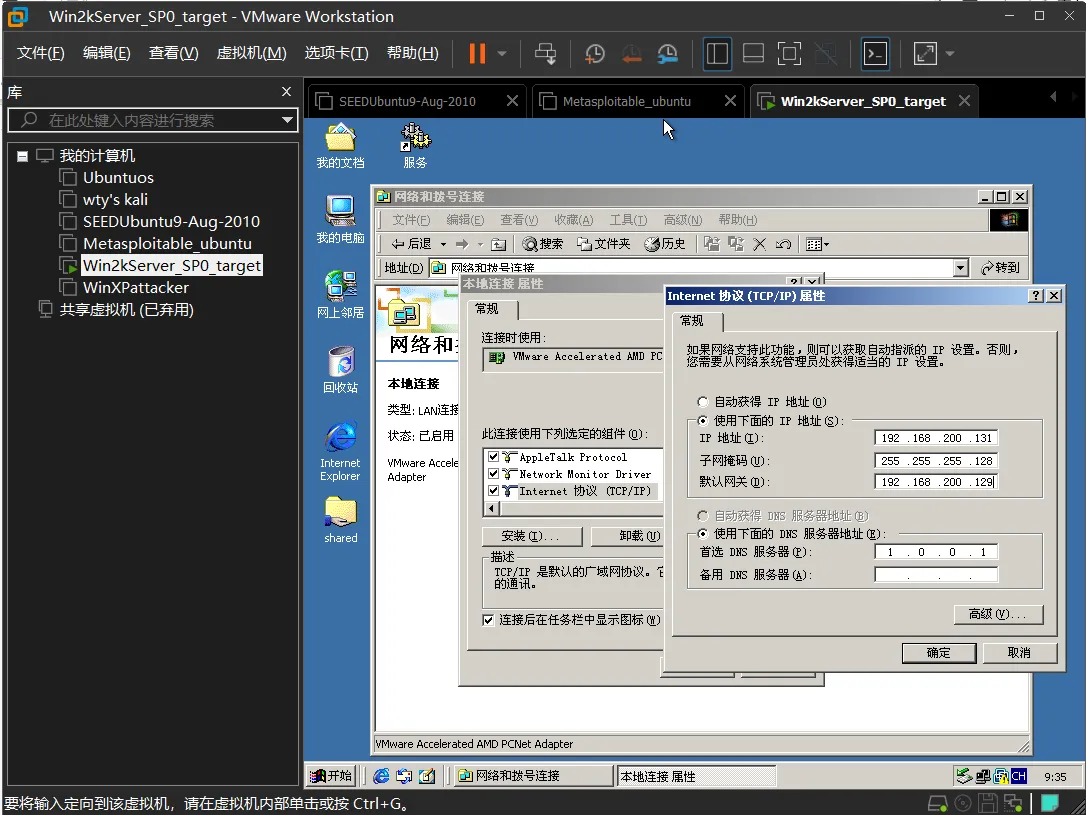Toggle 连接后在任务栏中显示图标 checkbox
The width and height of the screenshot is (1086, 815).
[489, 620]
